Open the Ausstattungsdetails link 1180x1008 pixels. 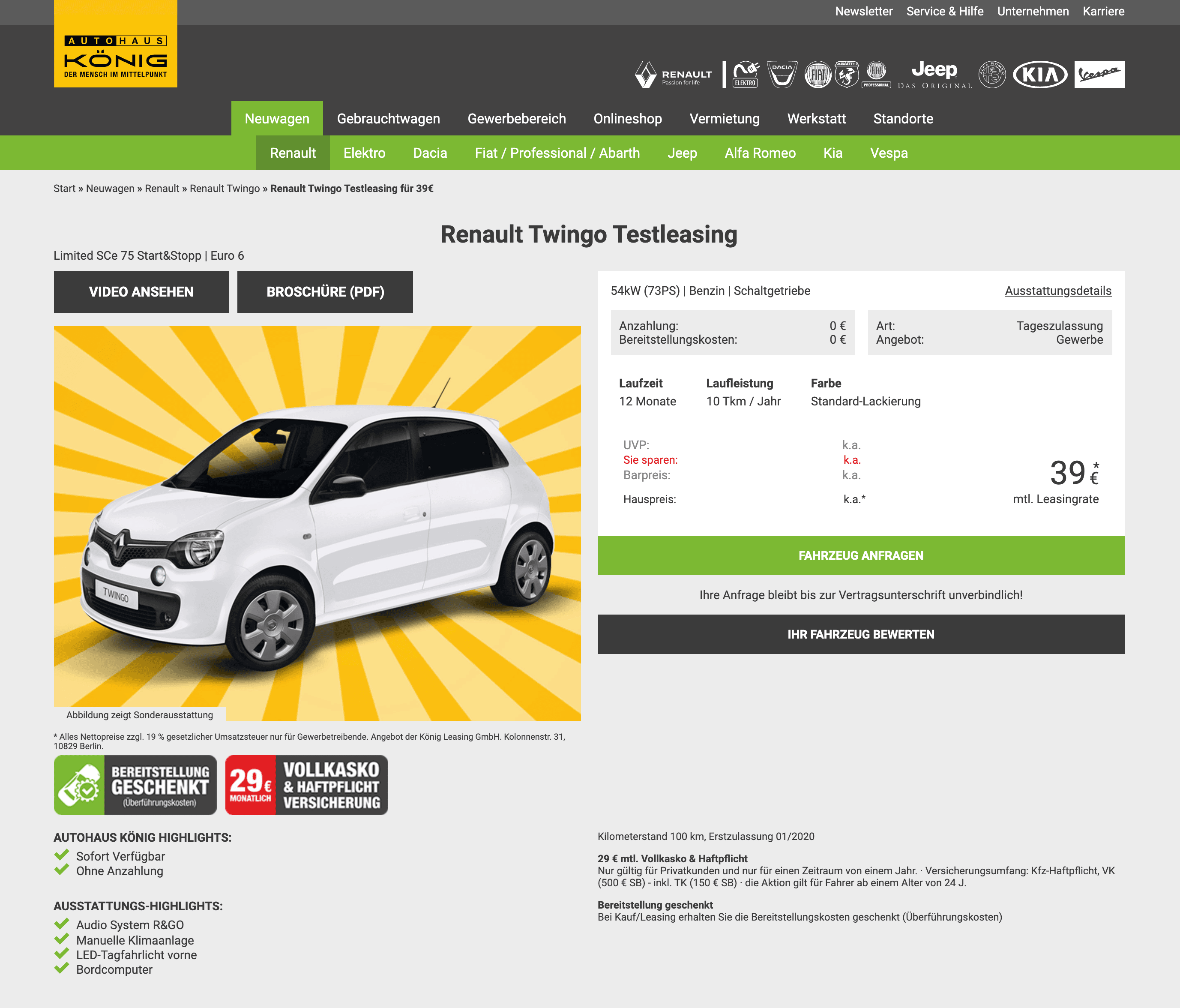point(1057,291)
